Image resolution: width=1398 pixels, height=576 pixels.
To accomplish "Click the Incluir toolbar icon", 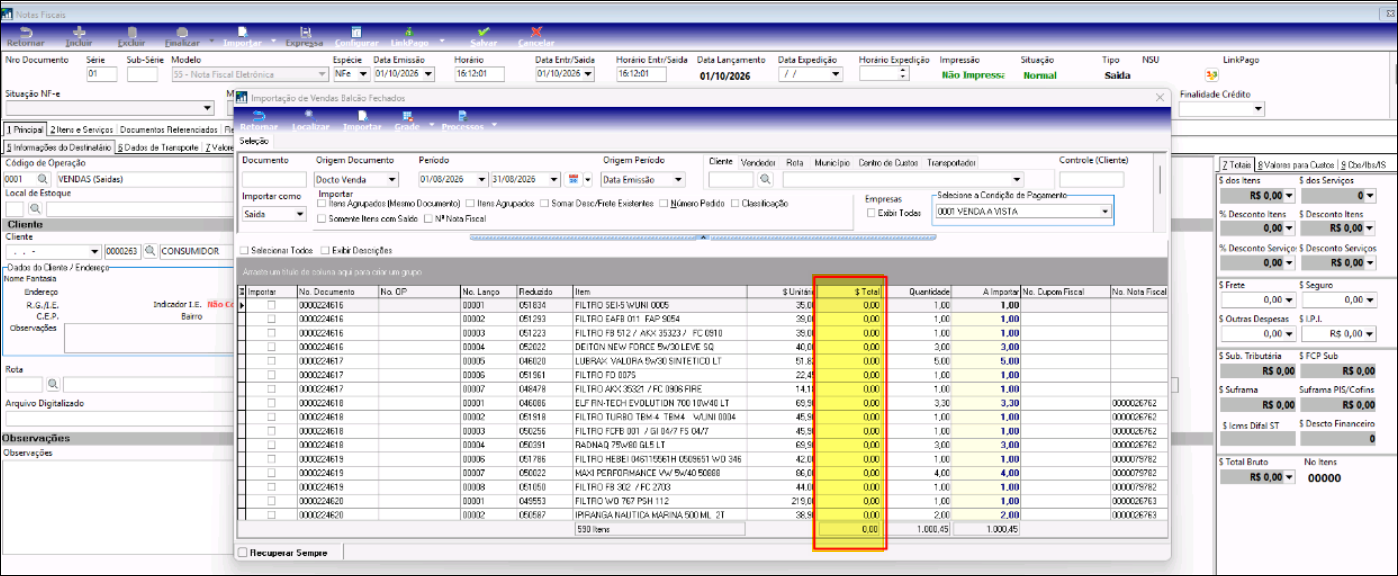I will tap(78, 38).
